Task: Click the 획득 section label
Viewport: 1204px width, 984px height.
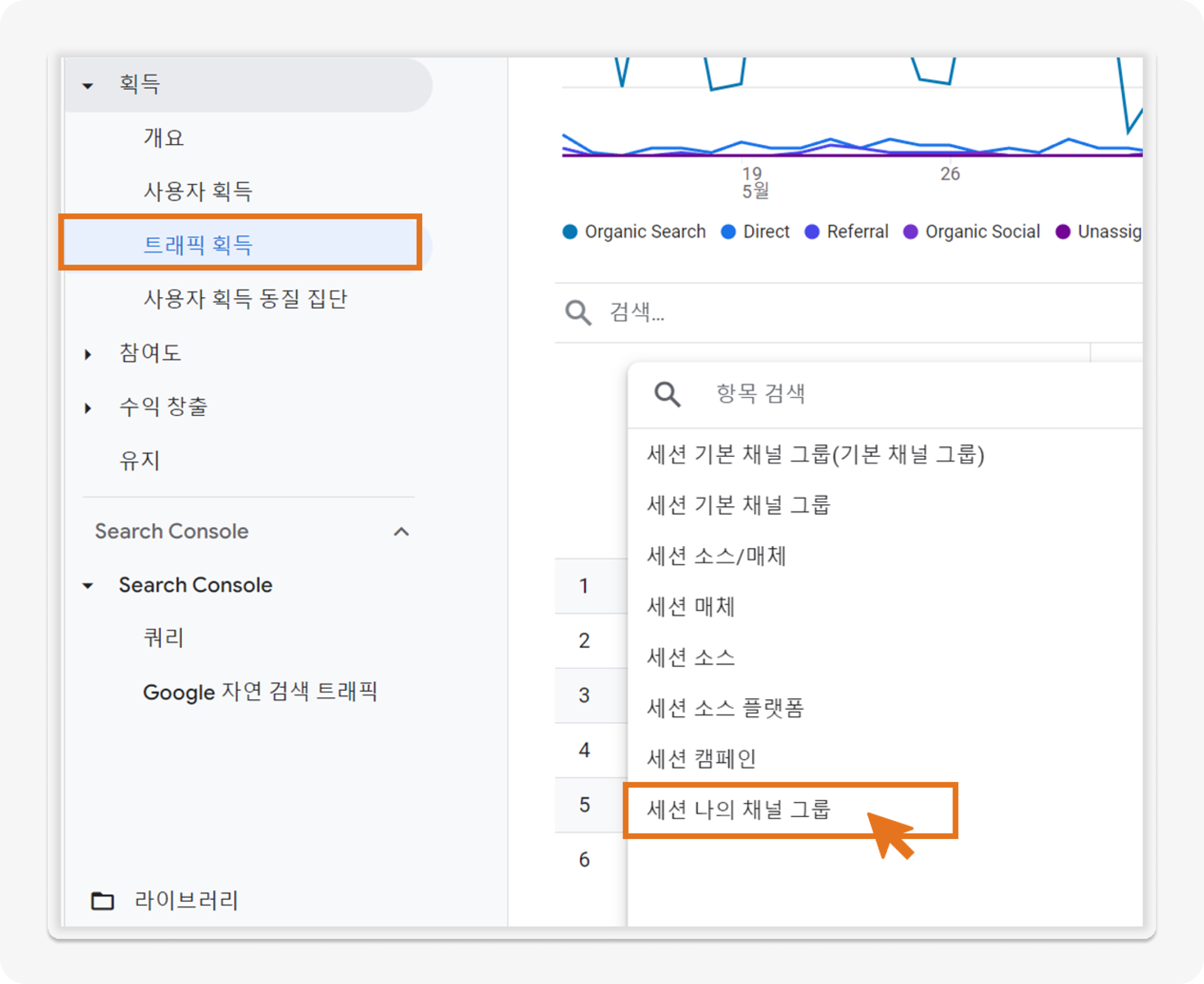Action: 139,84
